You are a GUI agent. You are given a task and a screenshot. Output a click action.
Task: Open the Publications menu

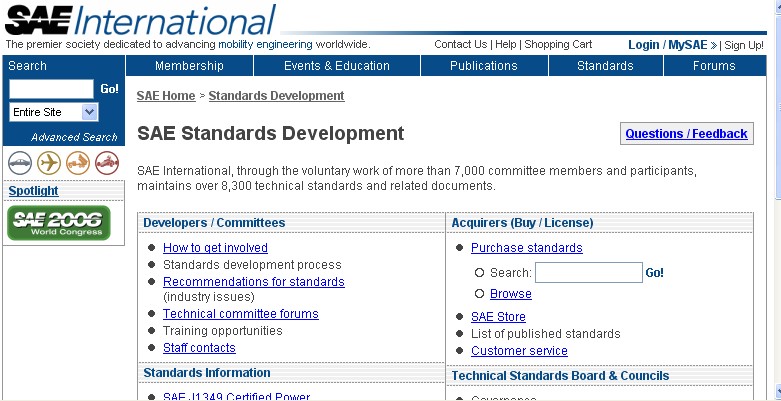pyautogui.click(x=484, y=66)
